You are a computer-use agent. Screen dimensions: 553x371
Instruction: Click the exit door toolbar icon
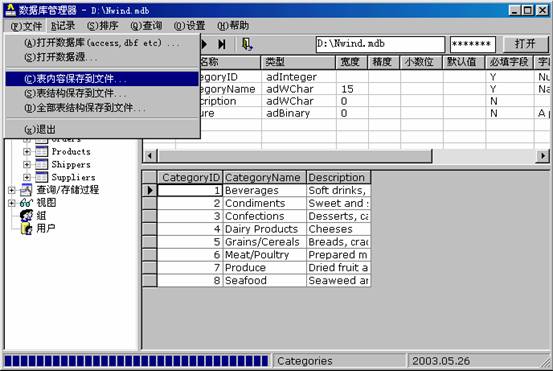coord(247,44)
